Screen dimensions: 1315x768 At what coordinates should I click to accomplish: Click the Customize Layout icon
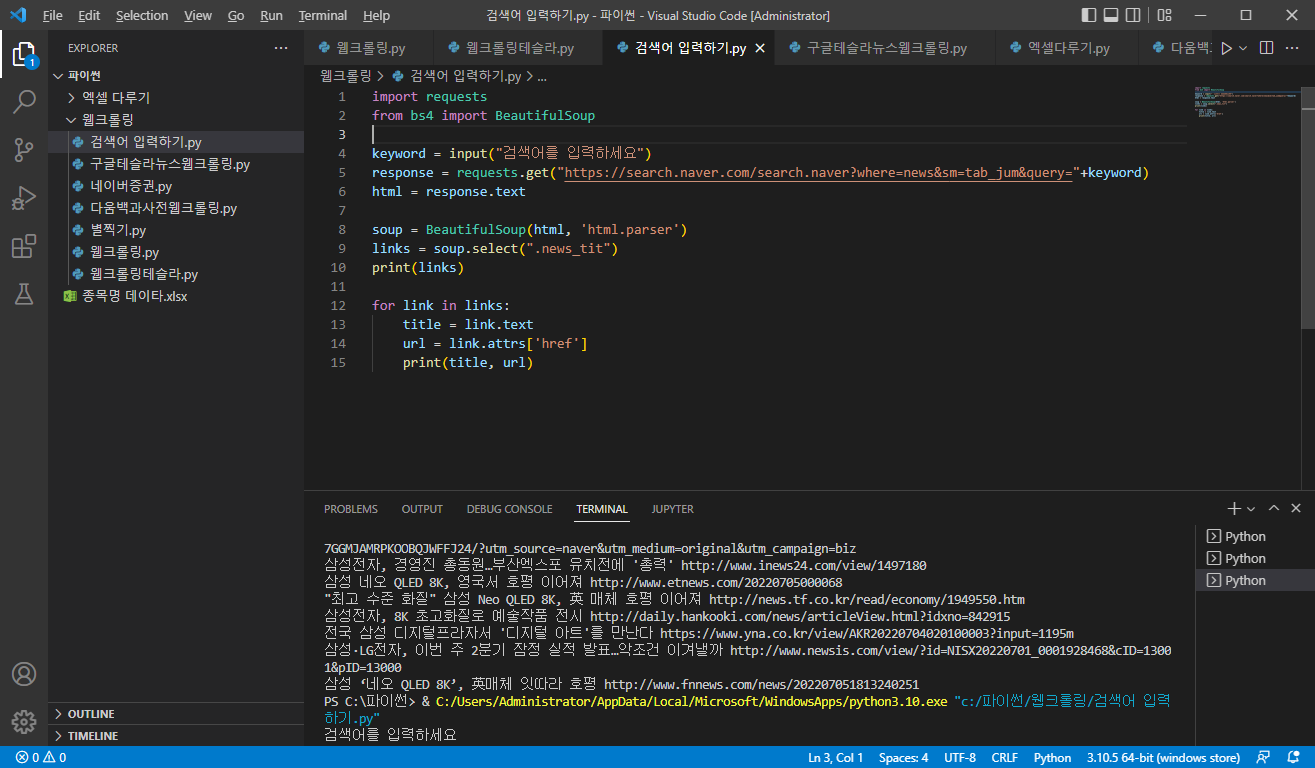coord(1163,15)
